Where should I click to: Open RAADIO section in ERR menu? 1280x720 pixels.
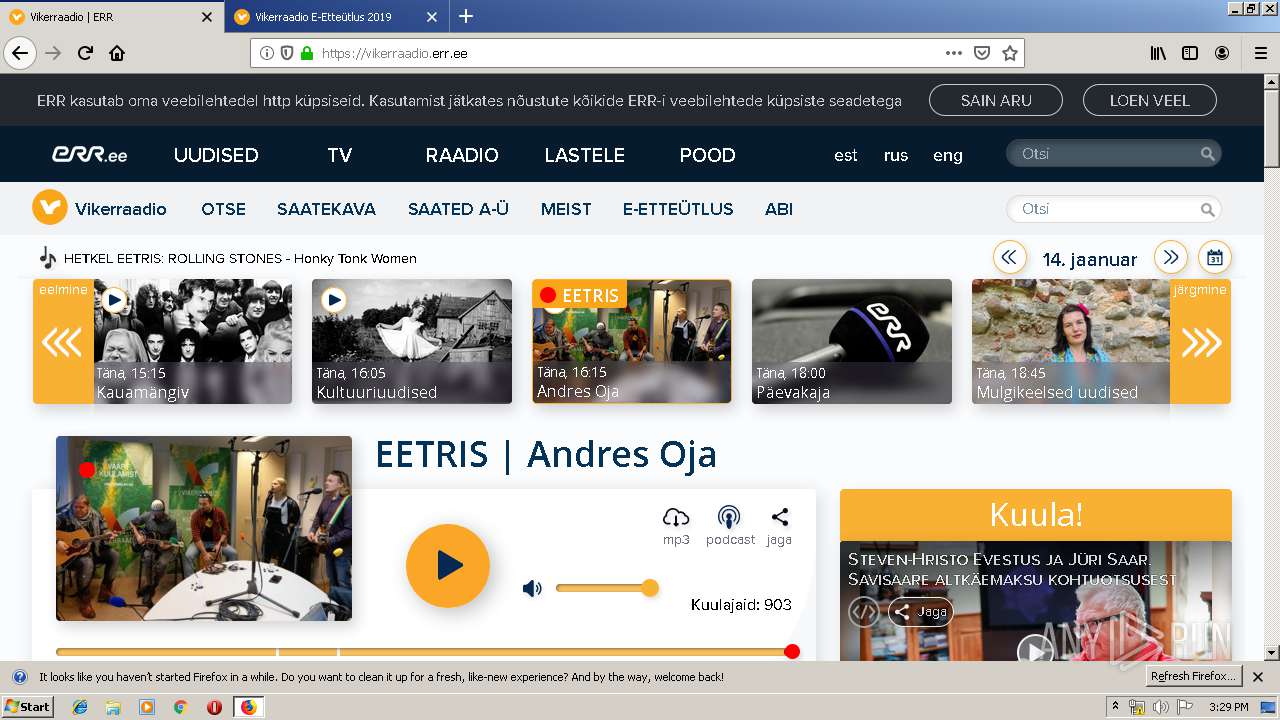[x=462, y=155]
